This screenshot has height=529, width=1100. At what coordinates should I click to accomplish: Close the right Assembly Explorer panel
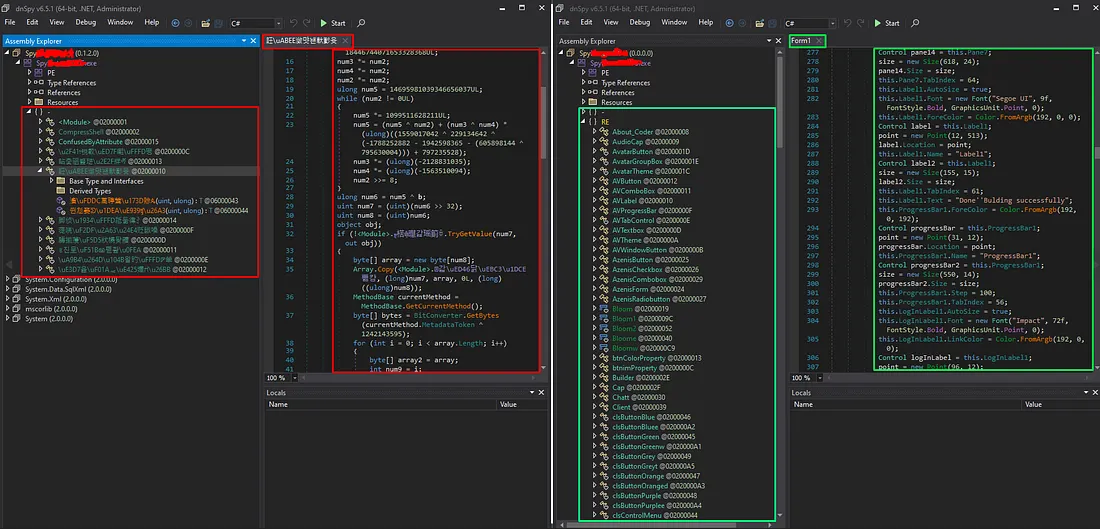coord(778,41)
